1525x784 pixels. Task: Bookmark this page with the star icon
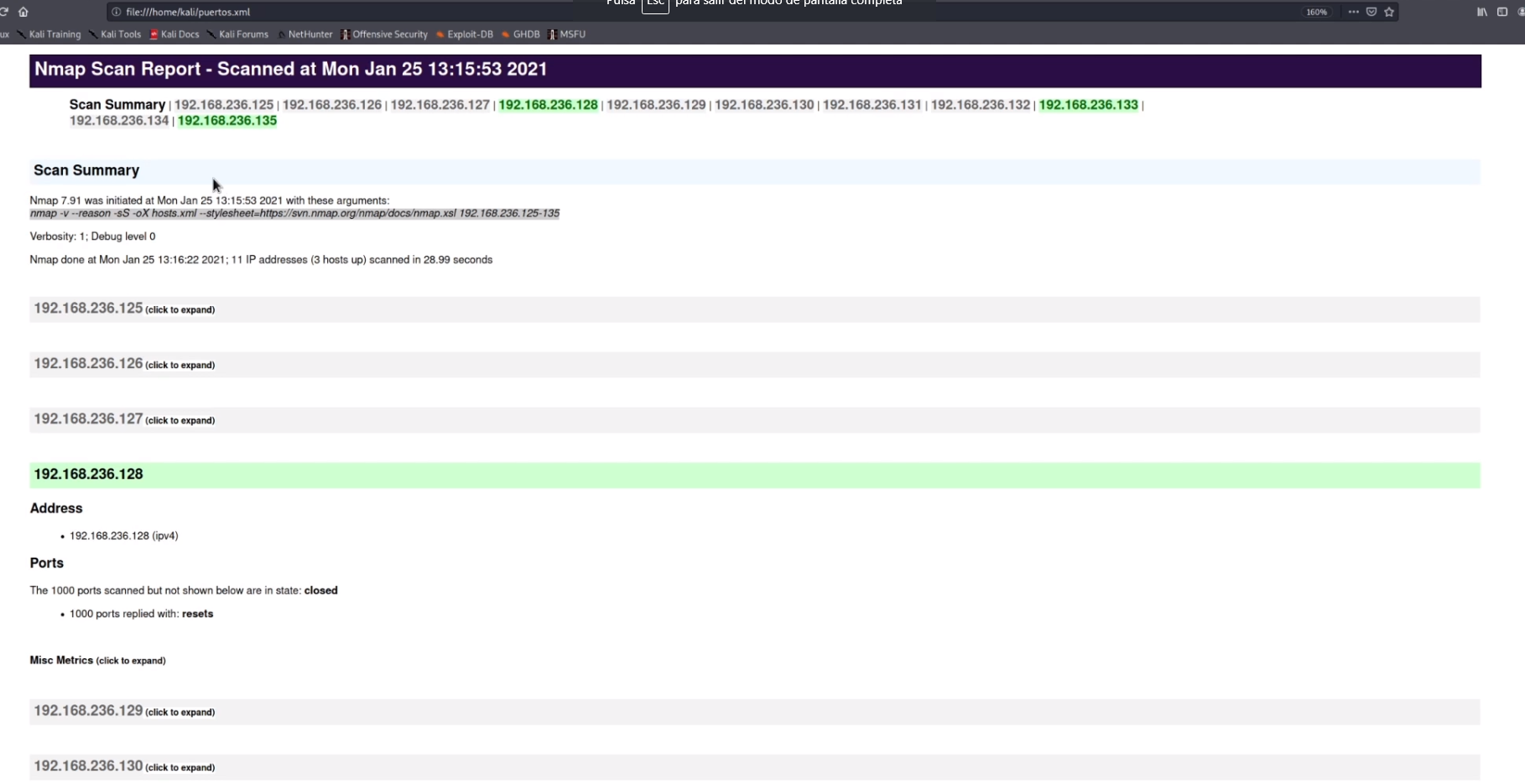(1389, 12)
